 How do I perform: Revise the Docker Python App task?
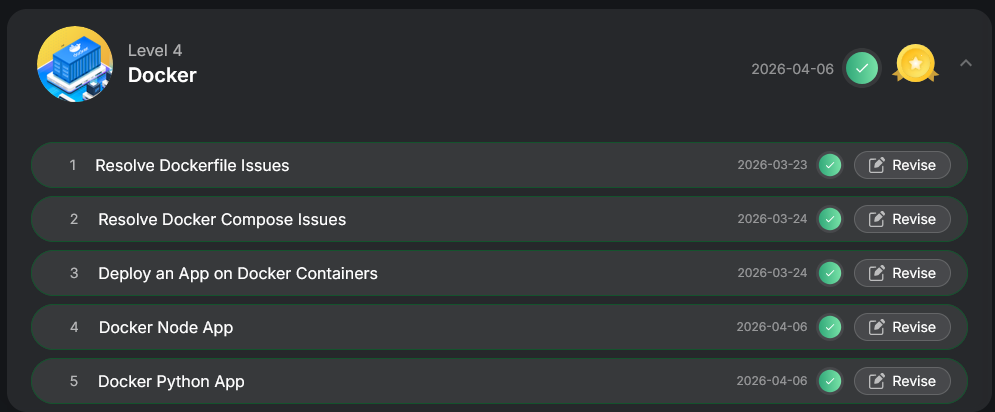(x=902, y=381)
